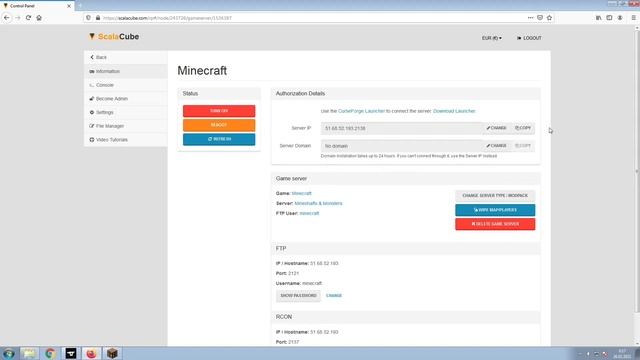
Task: Open the Mineshafts & Monsters server link
Action: tap(318, 203)
